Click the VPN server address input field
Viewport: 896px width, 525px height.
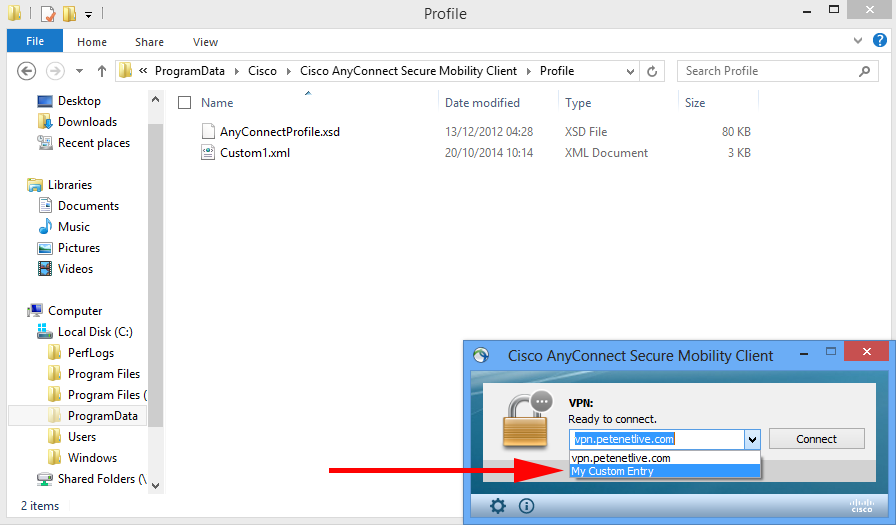click(x=657, y=439)
